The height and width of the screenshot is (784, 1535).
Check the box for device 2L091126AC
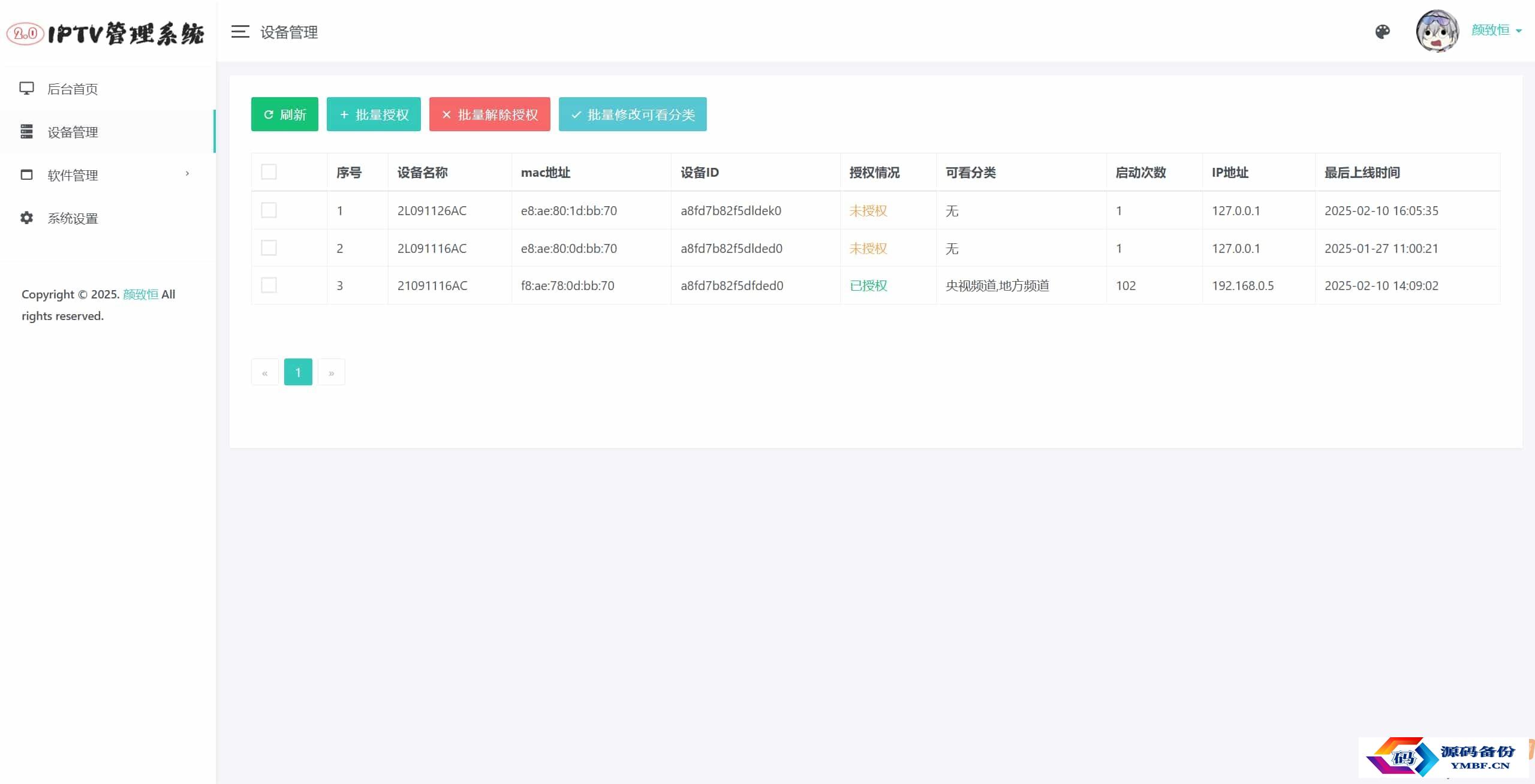point(269,210)
